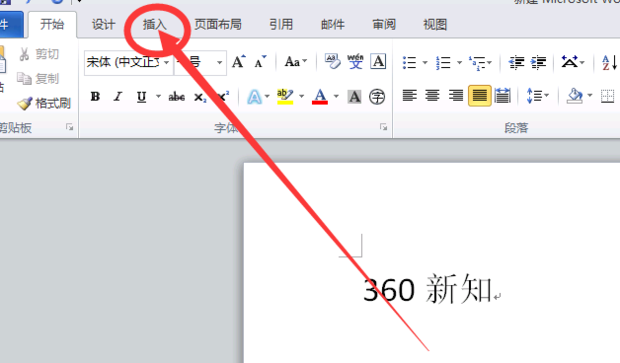Toggle bold formatting

click(95, 96)
